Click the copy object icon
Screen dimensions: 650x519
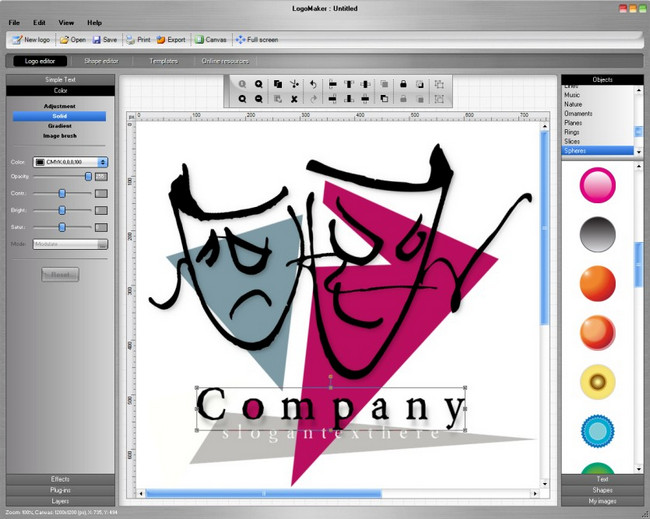tap(278, 84)
